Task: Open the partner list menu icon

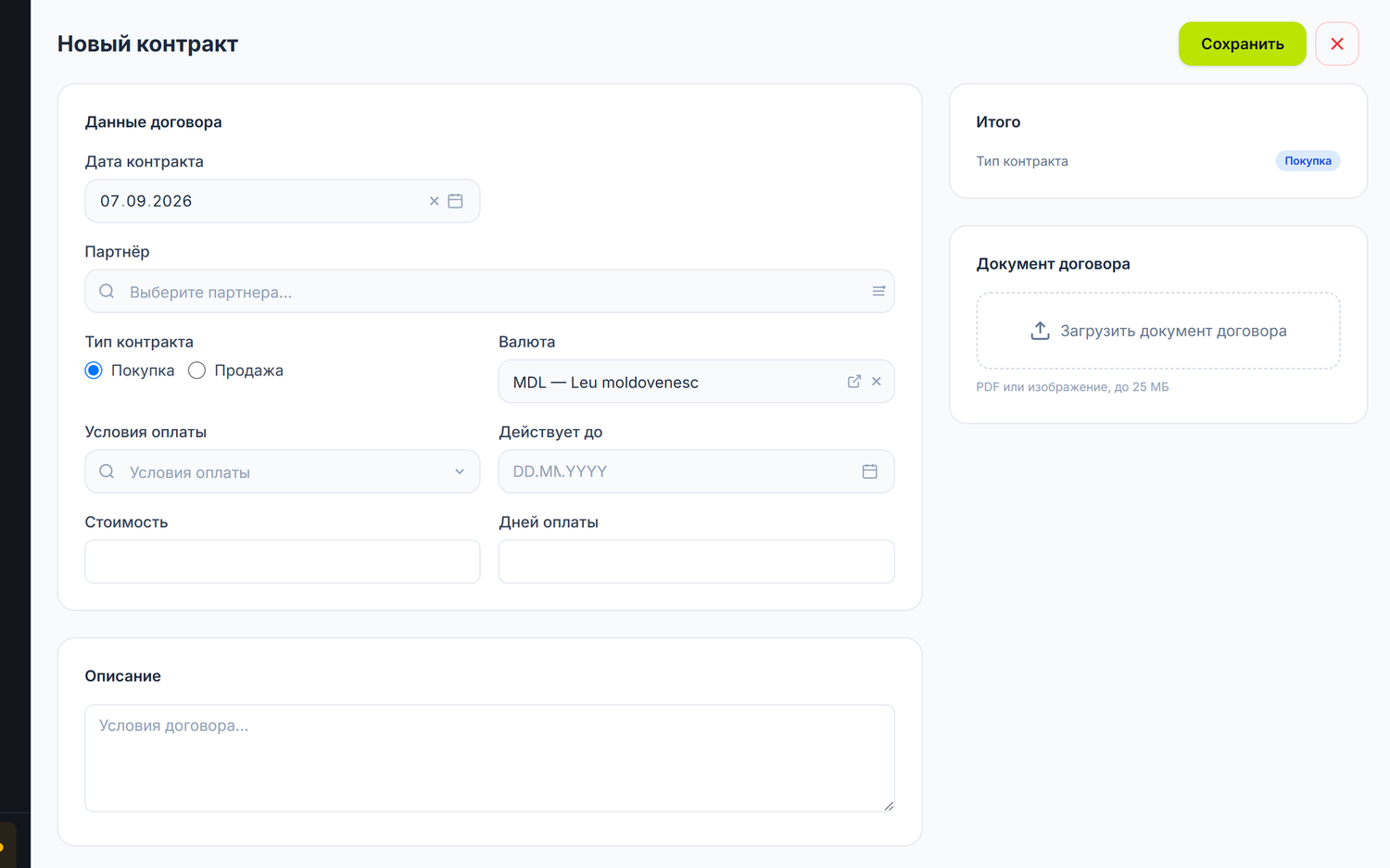Action: [x=878, y=291]
